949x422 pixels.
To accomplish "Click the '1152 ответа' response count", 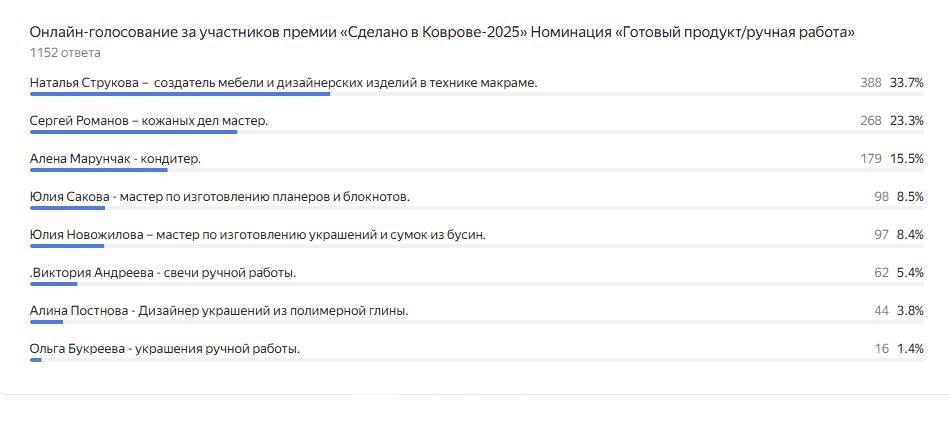I will (65, 53).
